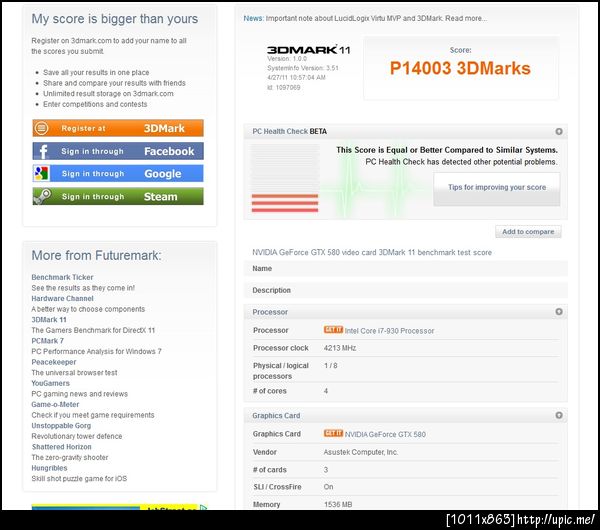Sign in through Facebook button
The width and height of the screenshot is (600, 530).
(118, 151)
